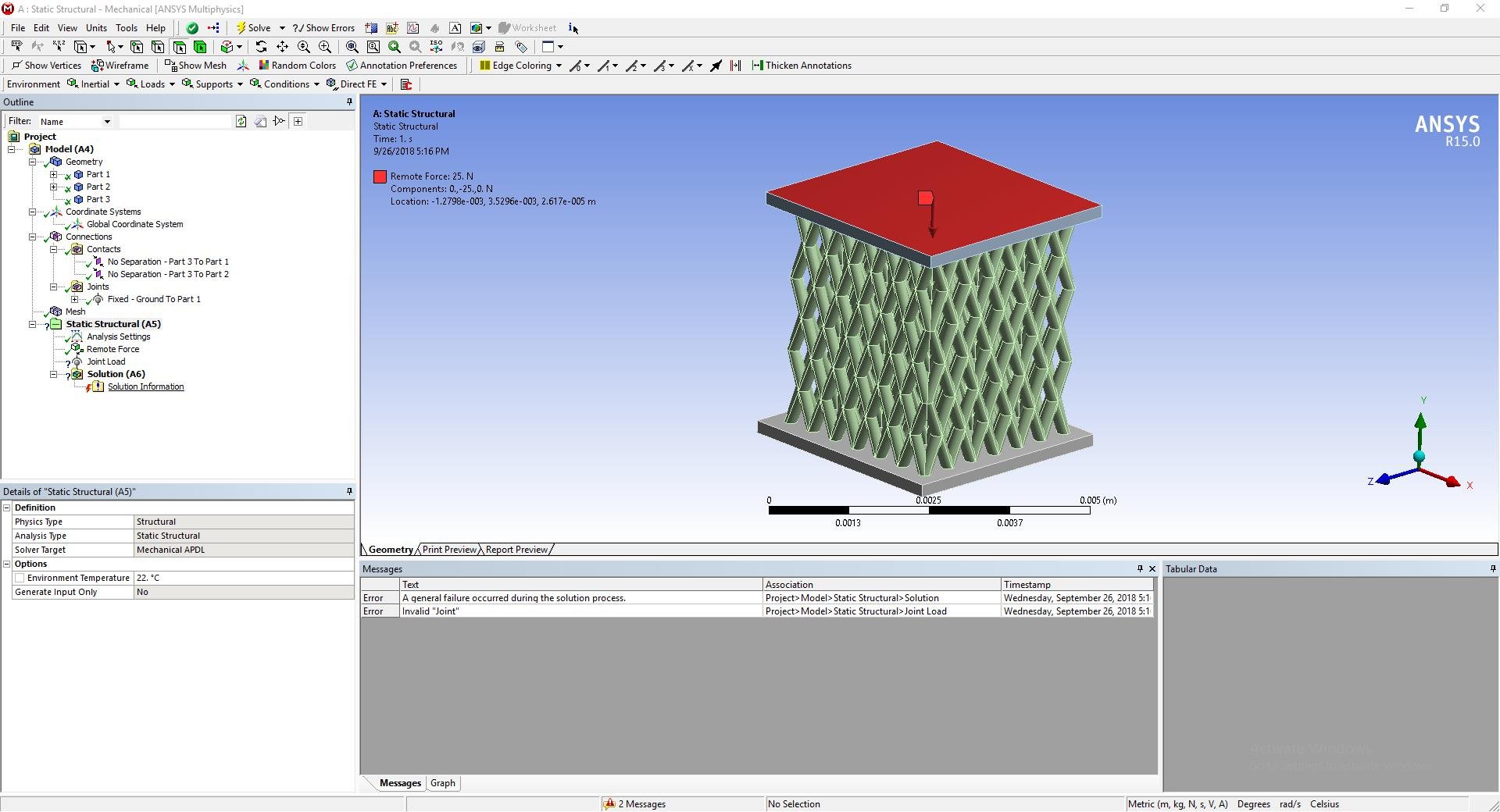Toggle Random Colors
Image resolution: width=1500 pixels, height=812 pixels.
click(x=297, y=66)
